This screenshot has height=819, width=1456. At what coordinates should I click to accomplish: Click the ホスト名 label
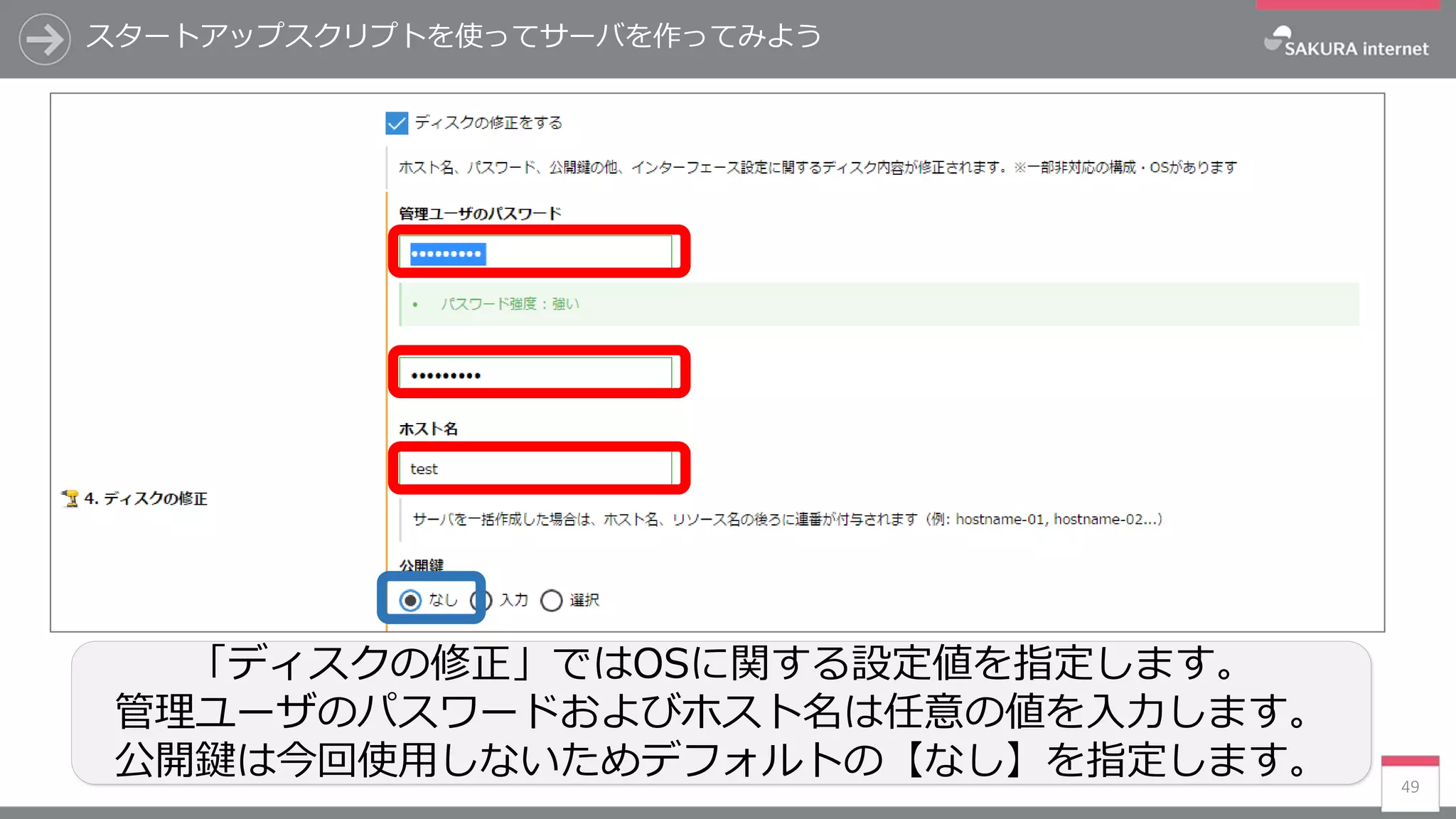(428, 429)
